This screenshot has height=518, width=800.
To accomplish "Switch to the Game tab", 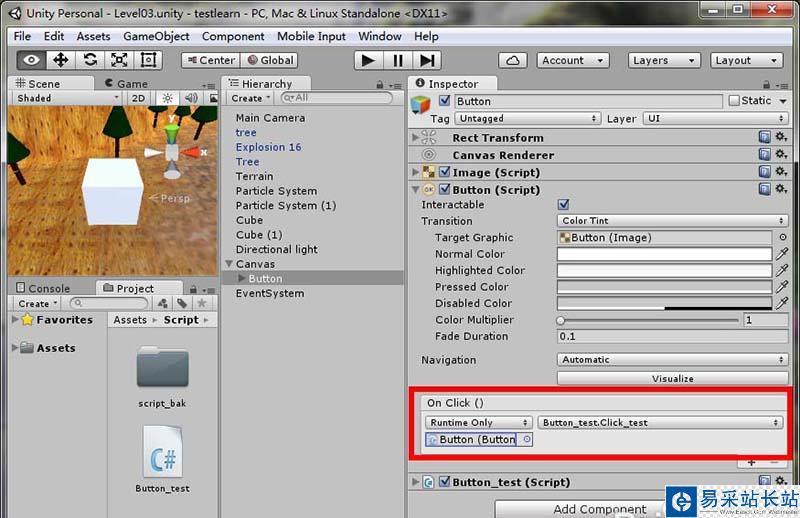I will pos(127,84).
